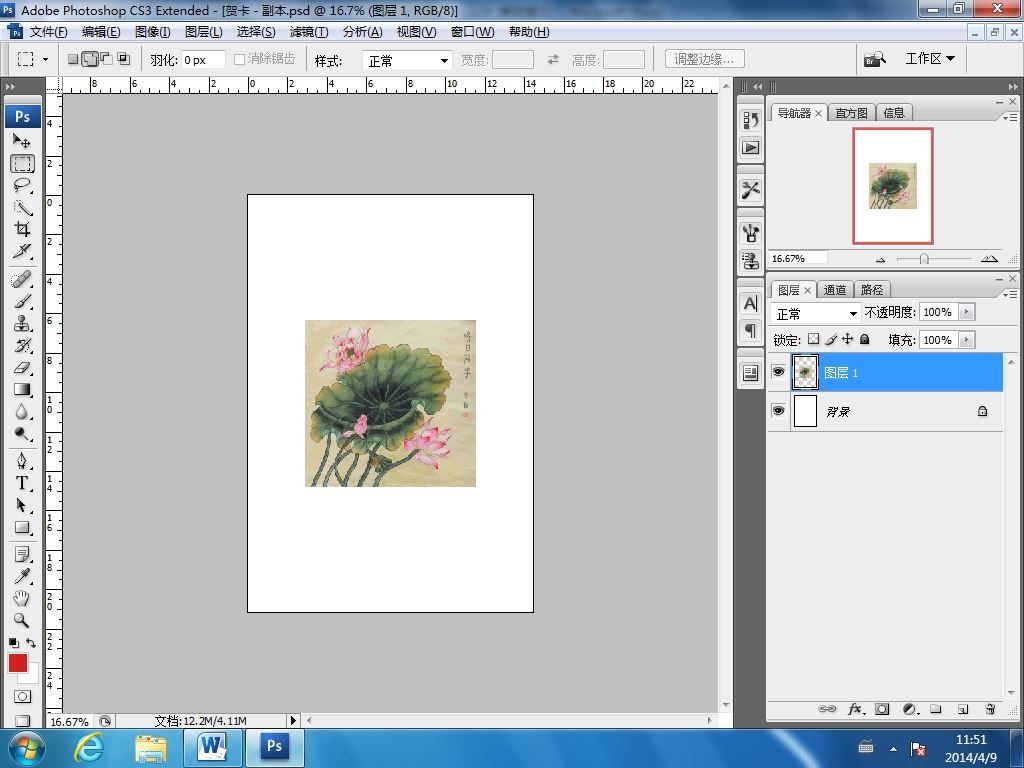Select the Lasso tool
The width and height of the screenshot is (1024, 768).
click(x=22, y=185)
